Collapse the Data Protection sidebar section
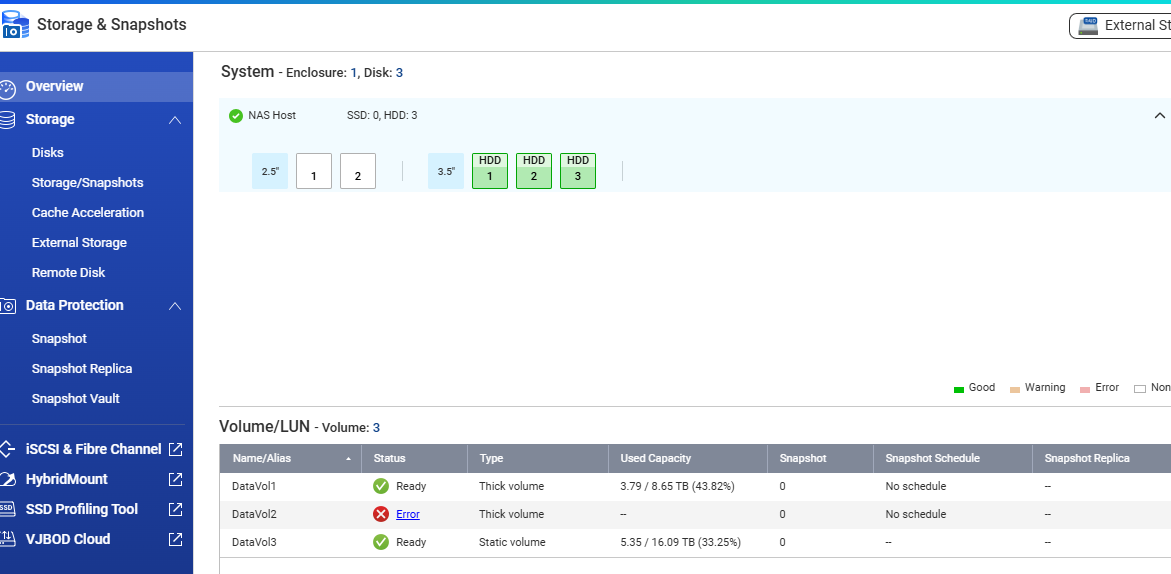The width and height of the screenshot is (1171, 574). 175,306
